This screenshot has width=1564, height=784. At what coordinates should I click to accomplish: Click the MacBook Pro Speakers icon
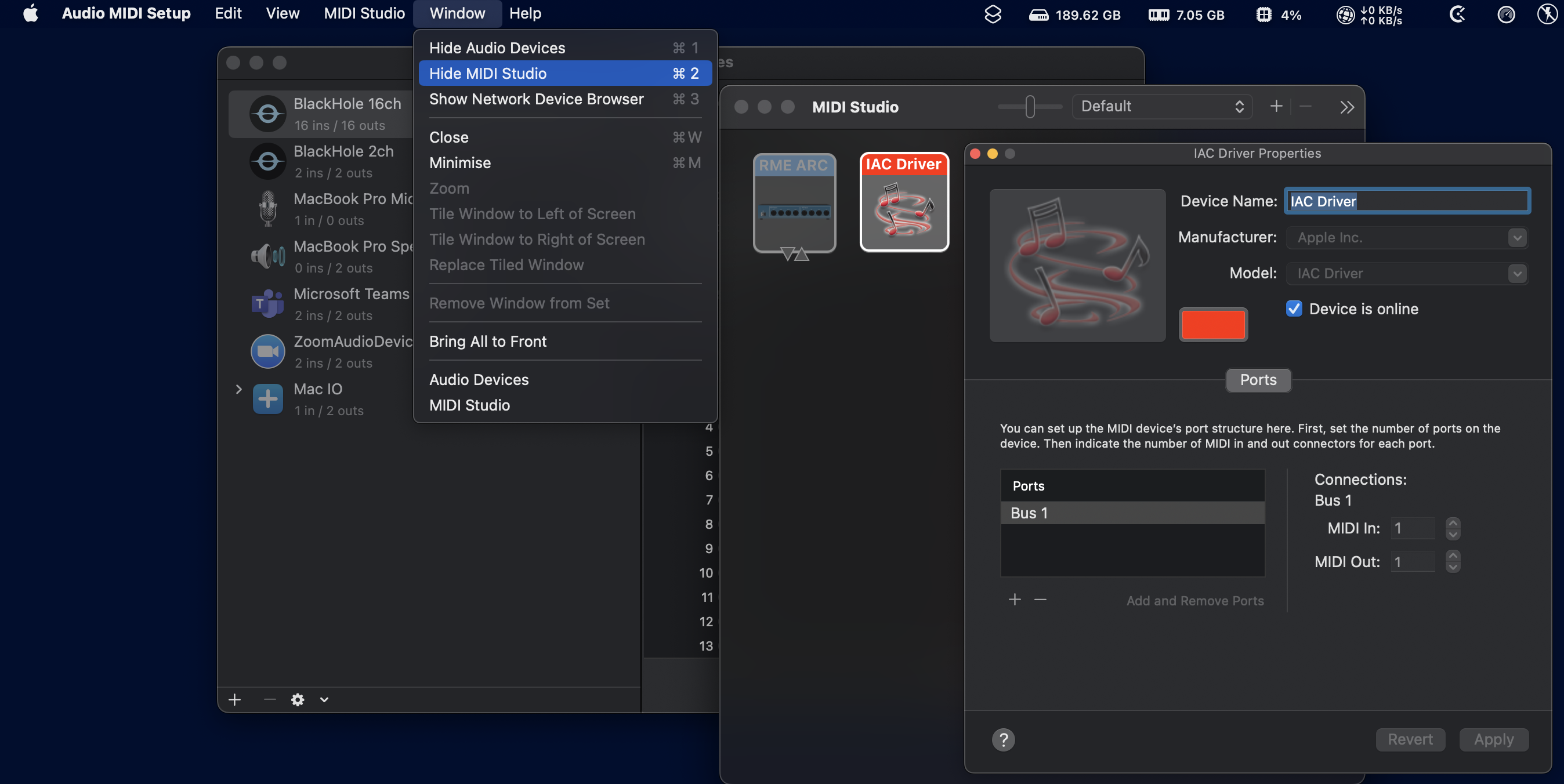pos(268,256)
